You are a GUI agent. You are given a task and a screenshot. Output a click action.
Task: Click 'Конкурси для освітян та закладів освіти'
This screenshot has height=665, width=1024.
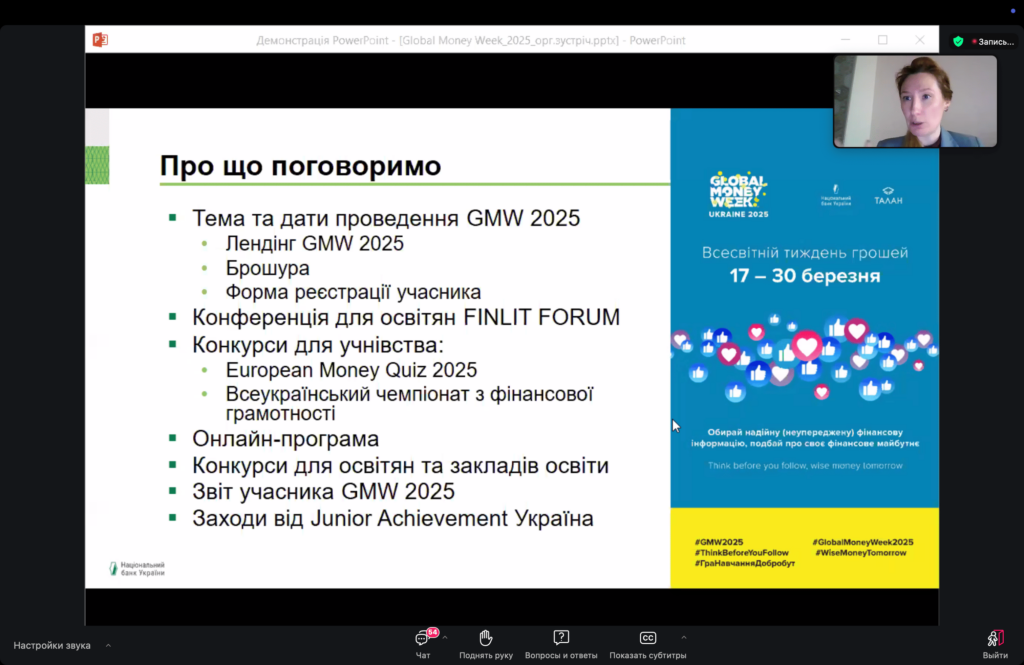pyautogui.click(x=400, y=466)
